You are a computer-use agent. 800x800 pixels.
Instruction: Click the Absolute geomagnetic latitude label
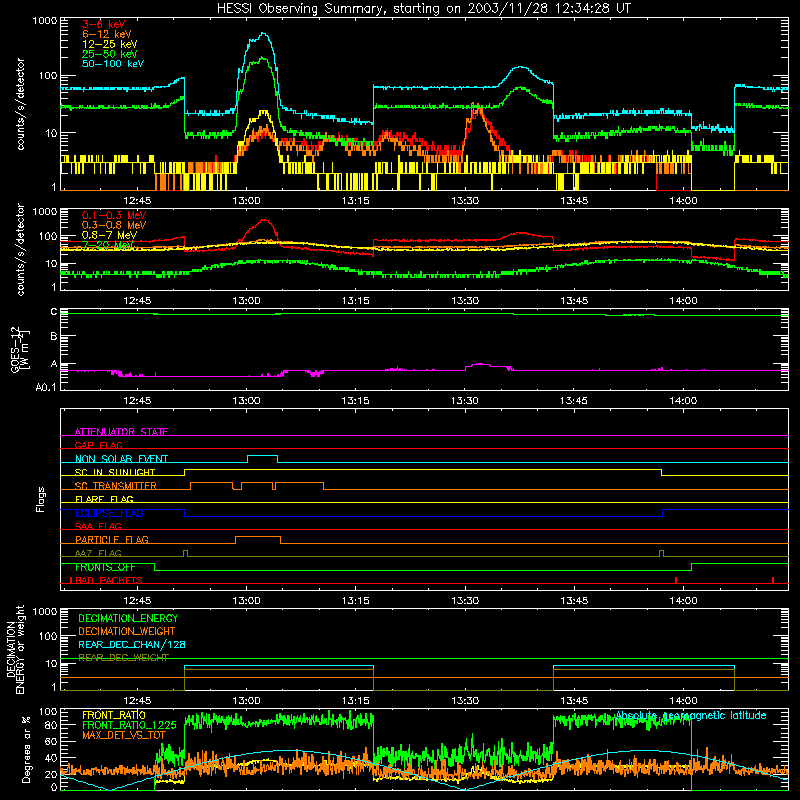[x=691, y=715]
